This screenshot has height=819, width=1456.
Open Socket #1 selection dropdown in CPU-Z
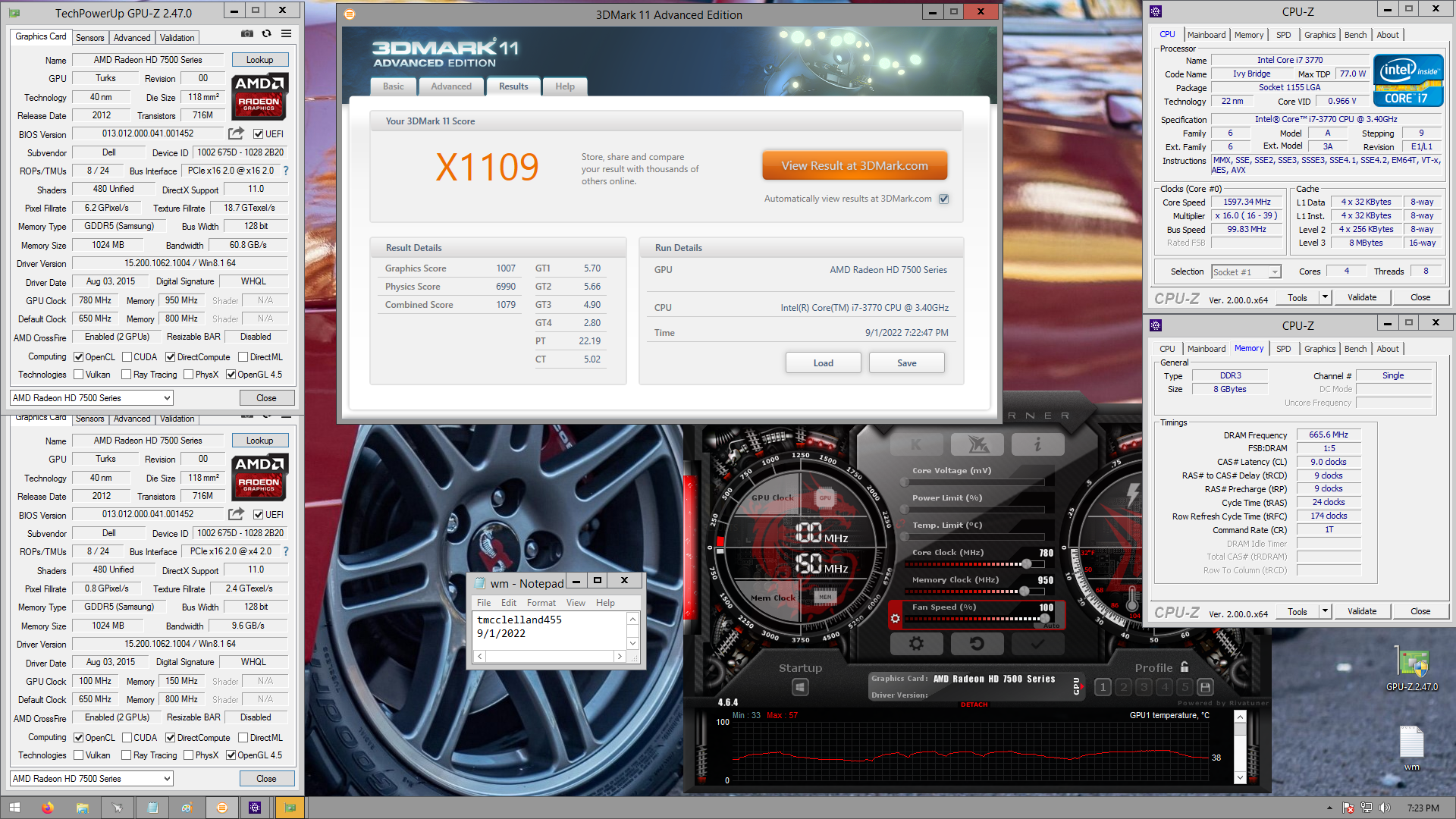coord(1246,271)
